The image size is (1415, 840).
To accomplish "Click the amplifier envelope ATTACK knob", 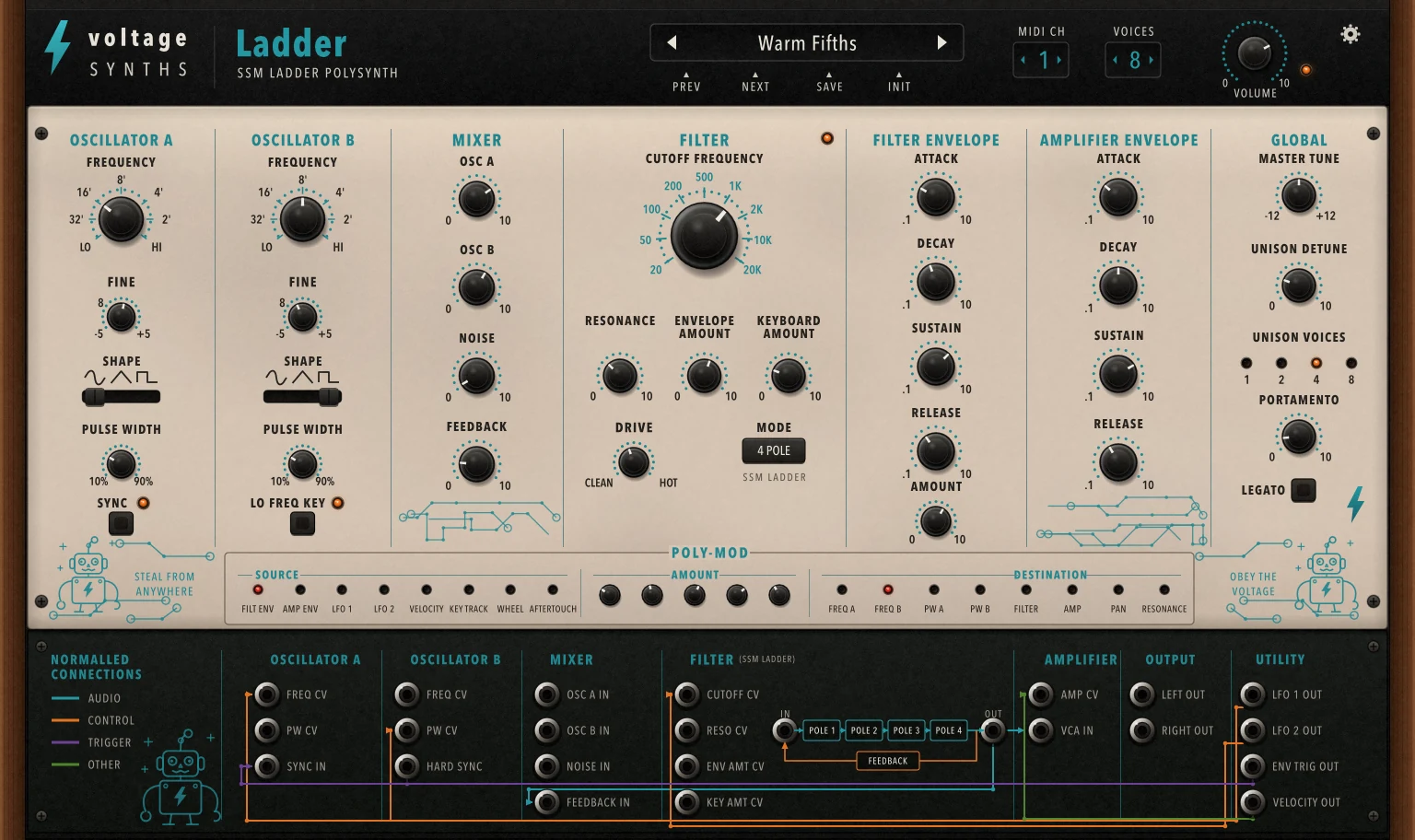I will (1117, 197).
